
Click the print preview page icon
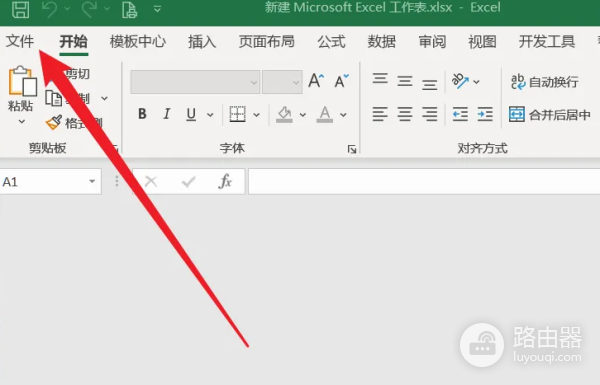[x=129, y=9]
